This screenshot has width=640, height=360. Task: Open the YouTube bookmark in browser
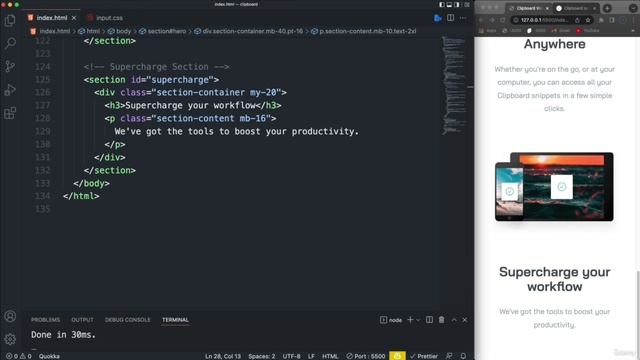587,31
